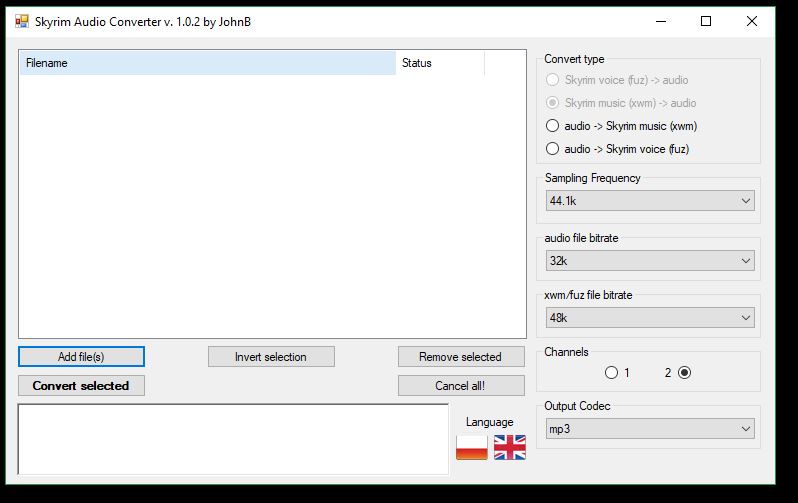Choose audio -> Skyrim voice (fuz) option
This screenshot has width=798, height=503.
click(x=553, y=149)
